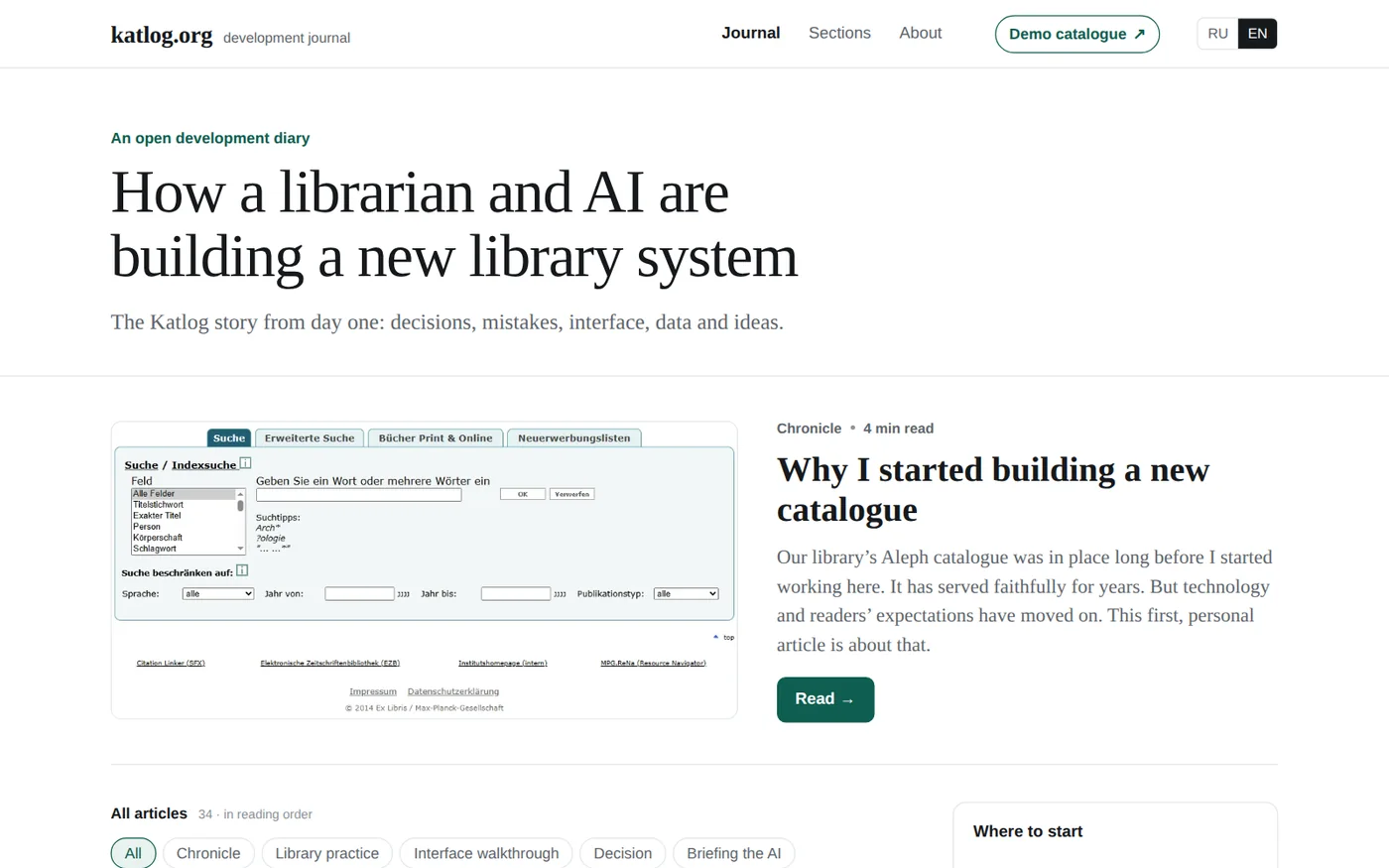Filter articles by Interface walkthrough
Viewport: 1389px width, 868px height.
point(486,853)
